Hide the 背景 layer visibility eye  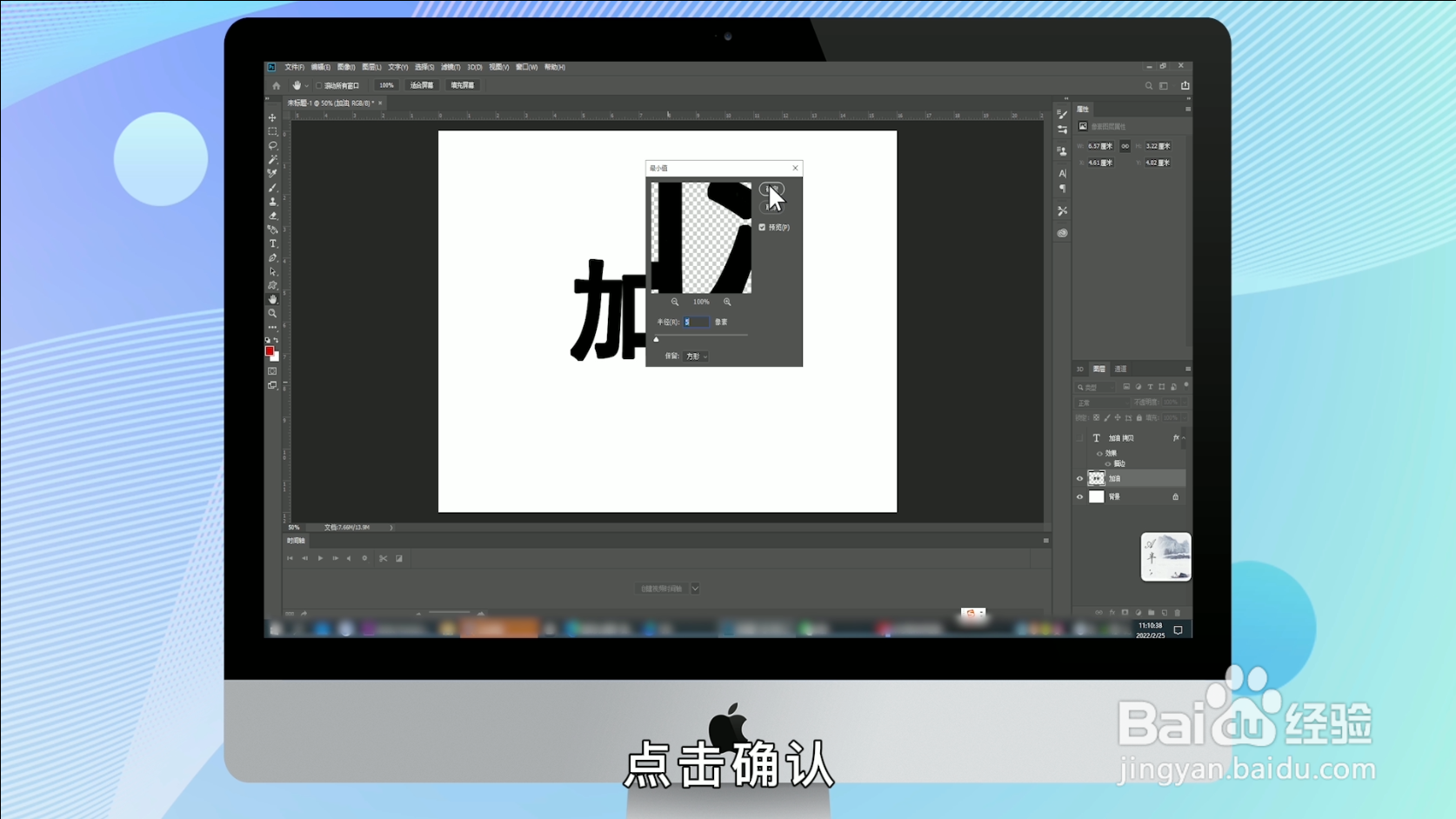tap(1079, 496)
